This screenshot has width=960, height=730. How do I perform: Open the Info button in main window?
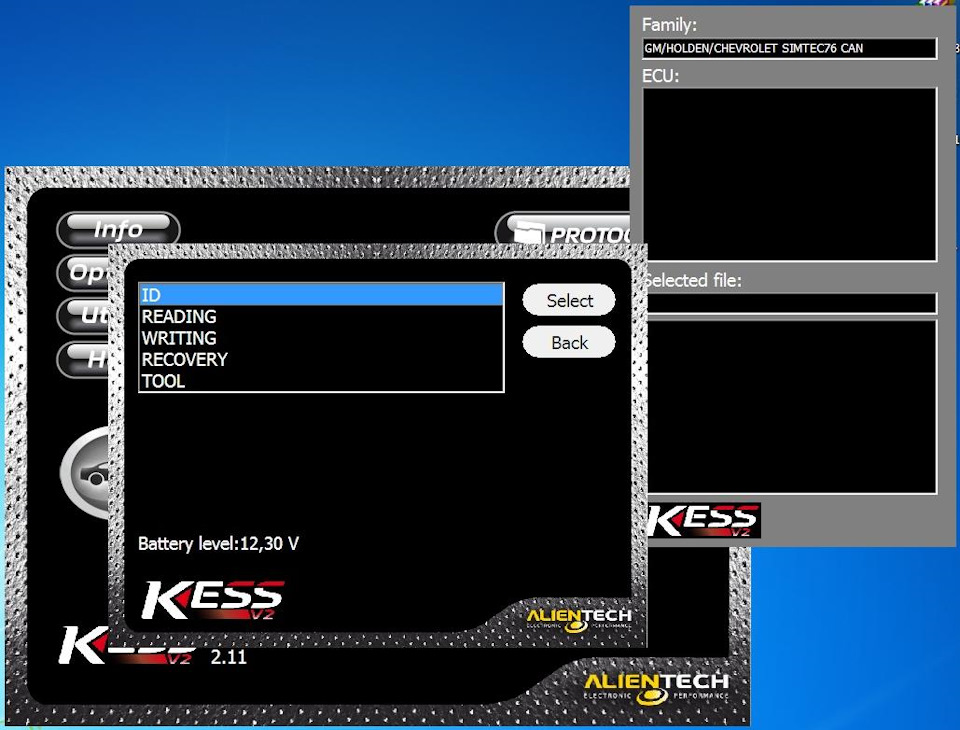118,229
